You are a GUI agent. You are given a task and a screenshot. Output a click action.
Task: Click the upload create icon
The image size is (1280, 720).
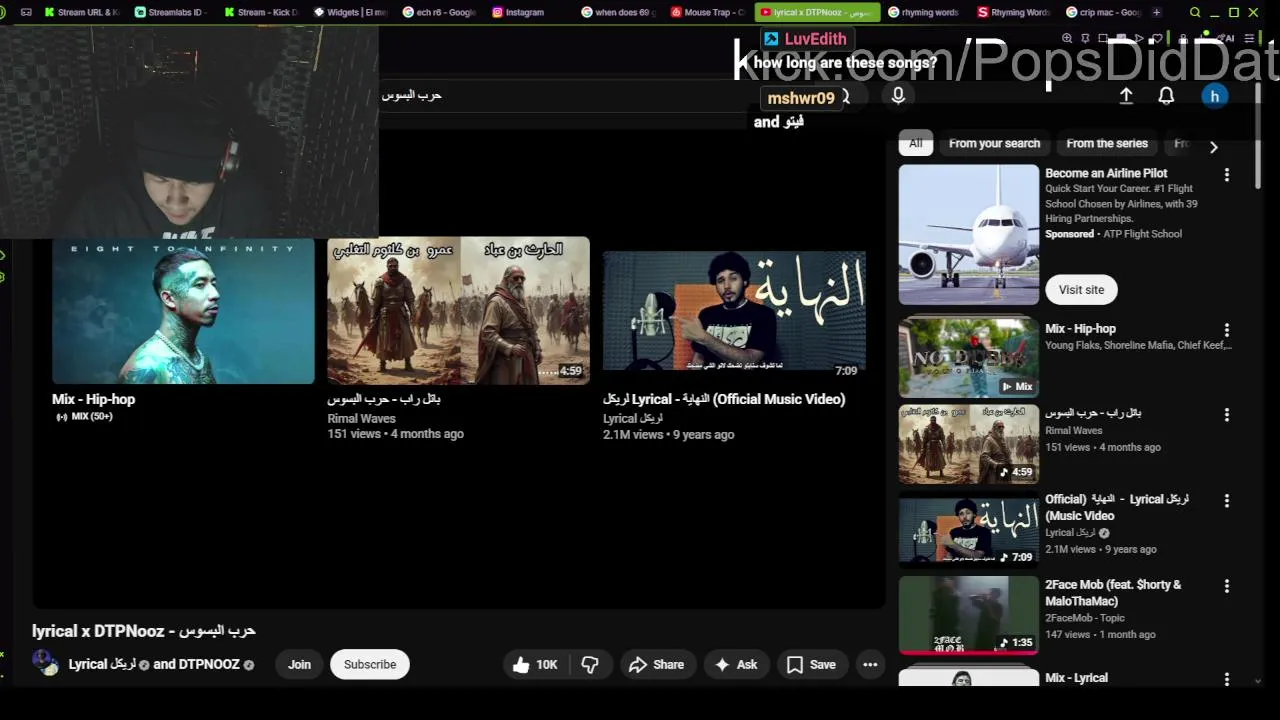[1126, 96]
